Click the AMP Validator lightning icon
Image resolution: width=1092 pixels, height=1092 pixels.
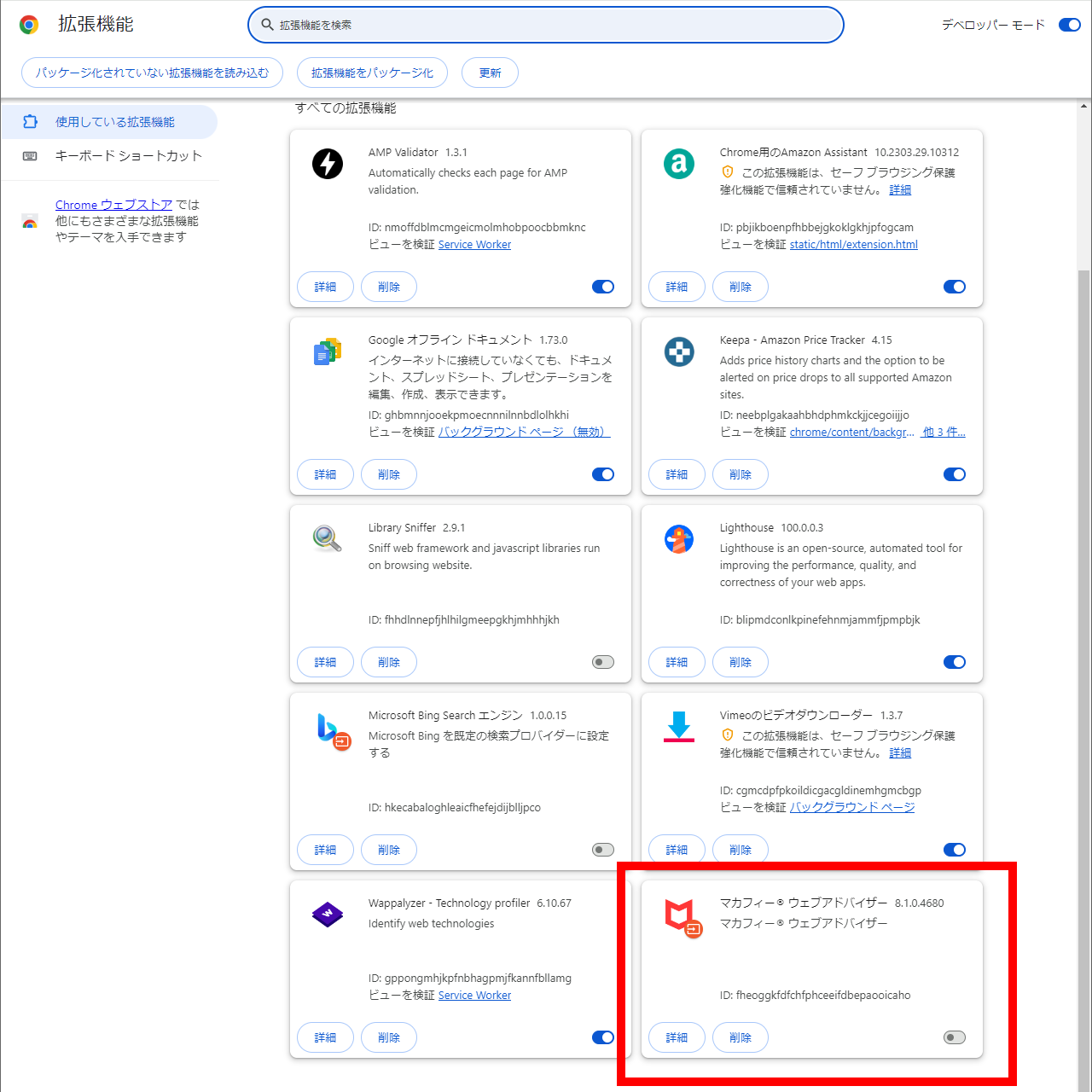coord(328,163)
